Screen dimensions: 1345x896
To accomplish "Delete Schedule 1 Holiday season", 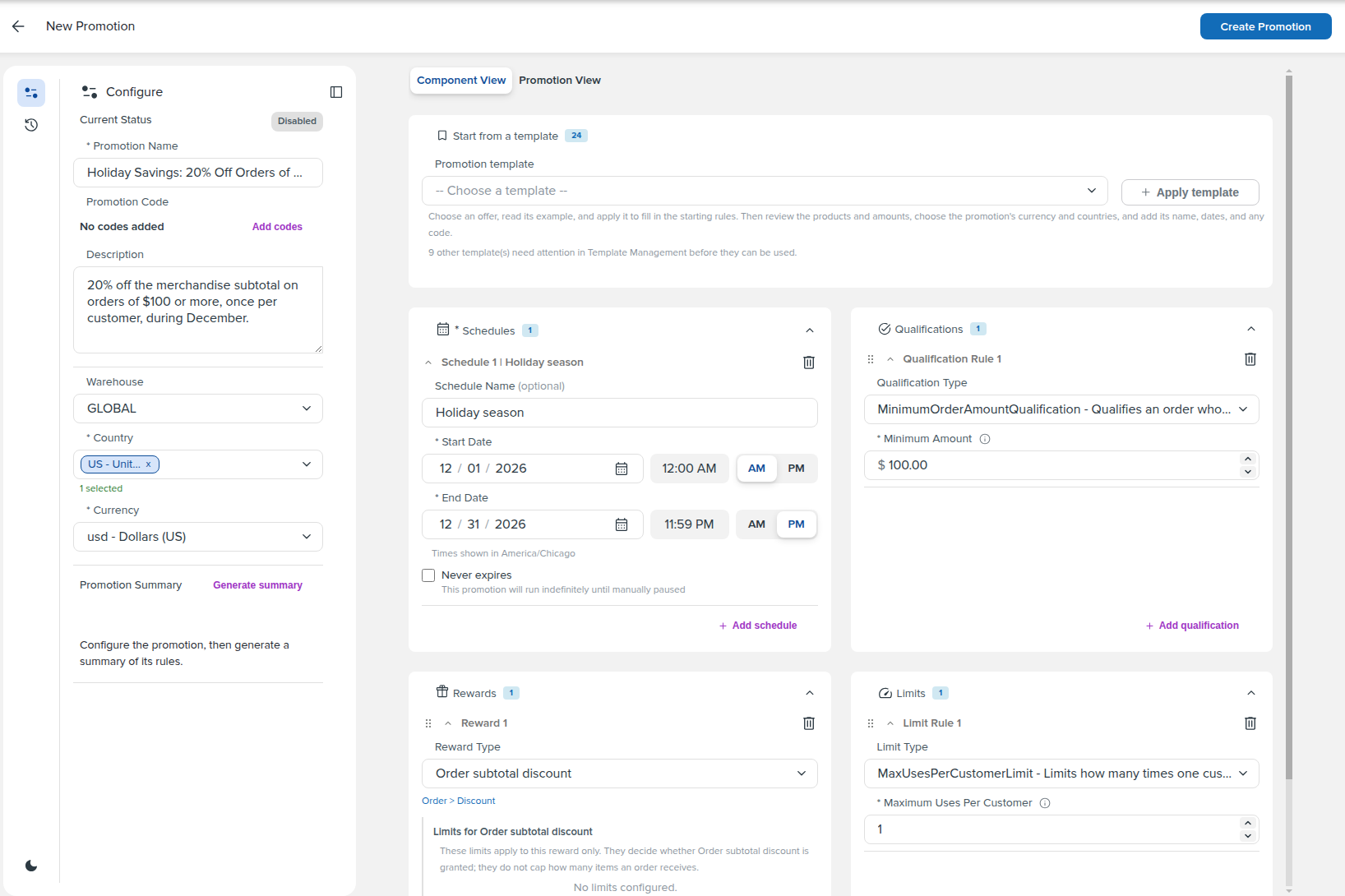I will 809,363.
